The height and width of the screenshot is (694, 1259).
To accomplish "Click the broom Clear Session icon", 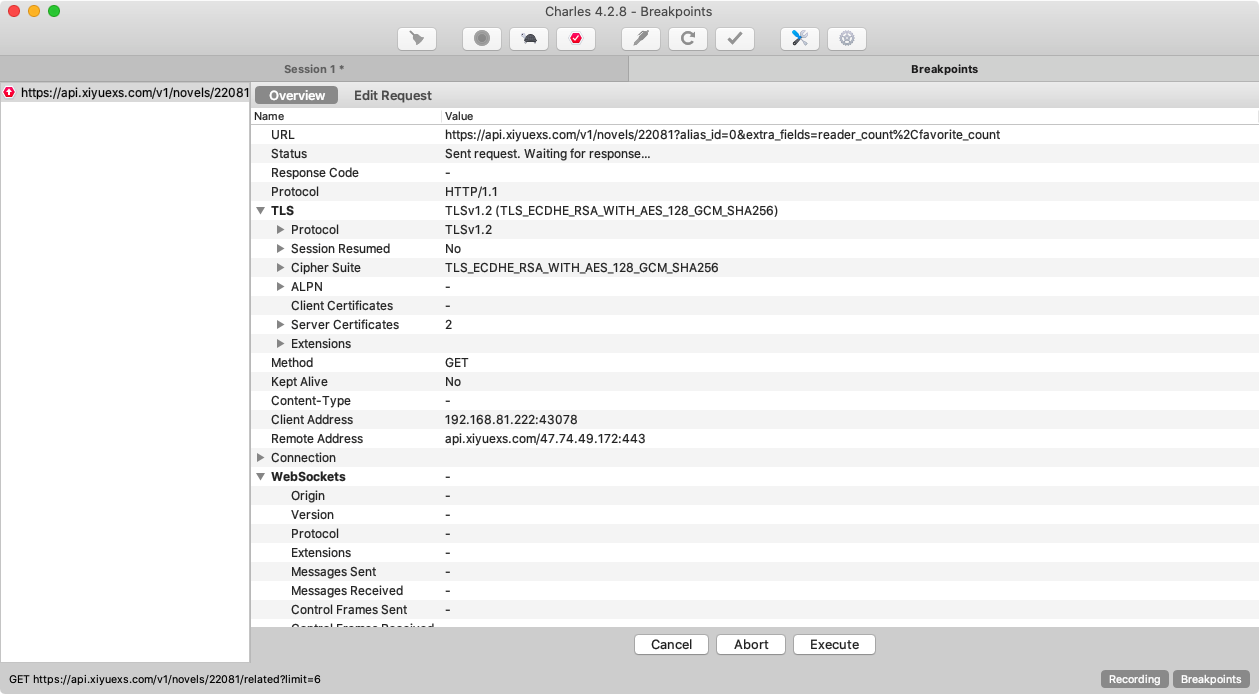I will coord(416,38).
